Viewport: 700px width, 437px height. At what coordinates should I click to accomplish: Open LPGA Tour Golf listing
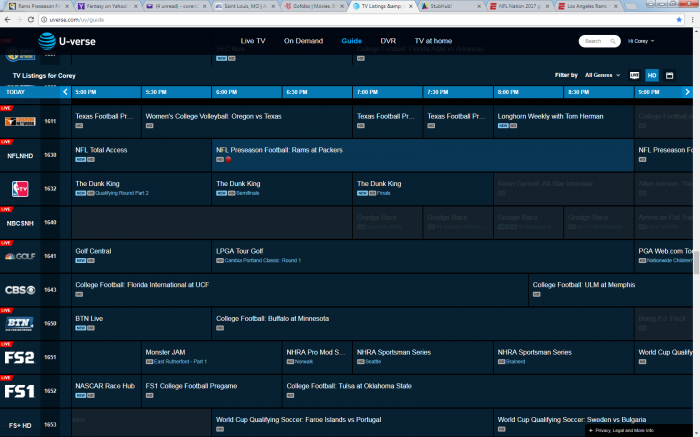pyautogui.click(x=422, y=256)
